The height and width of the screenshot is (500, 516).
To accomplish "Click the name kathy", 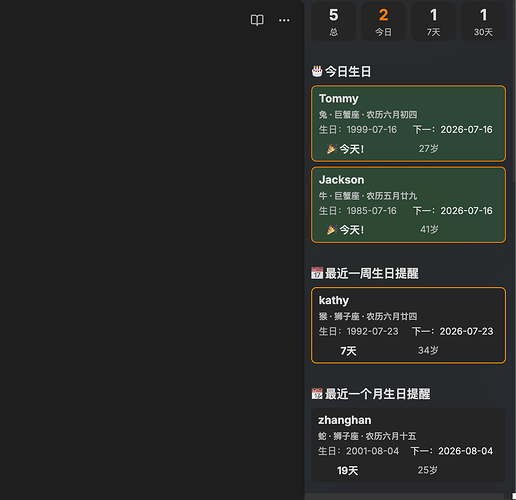I will click(x=334, y=301).
